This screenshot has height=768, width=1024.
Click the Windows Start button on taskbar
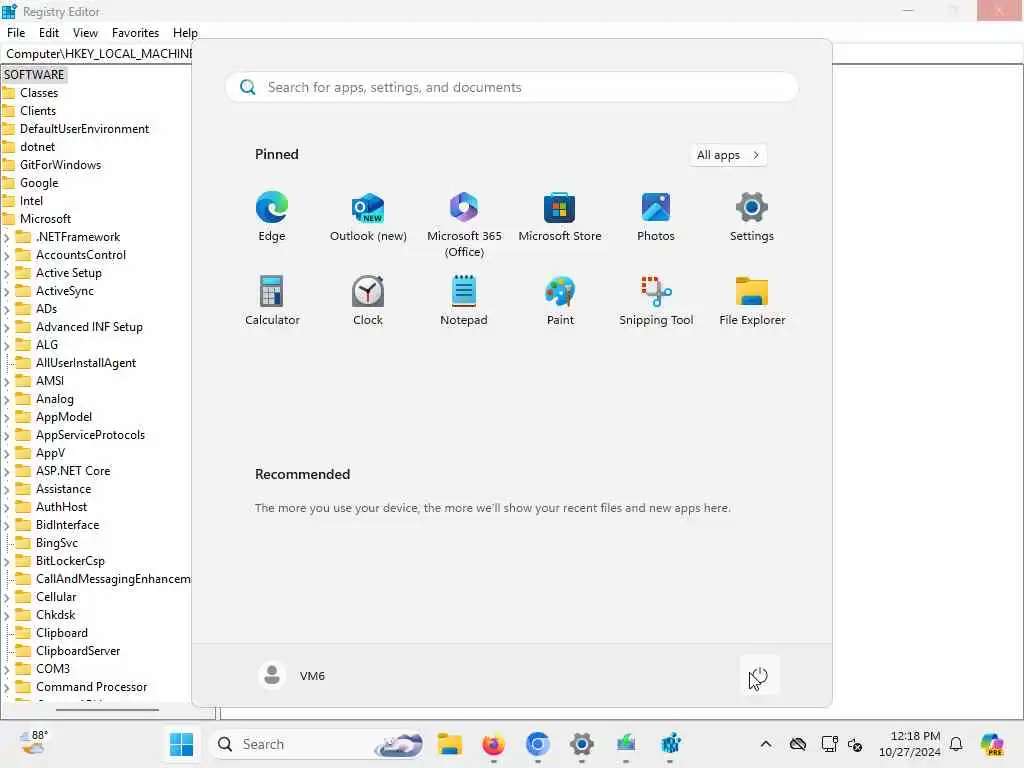[x=181, y=744]
